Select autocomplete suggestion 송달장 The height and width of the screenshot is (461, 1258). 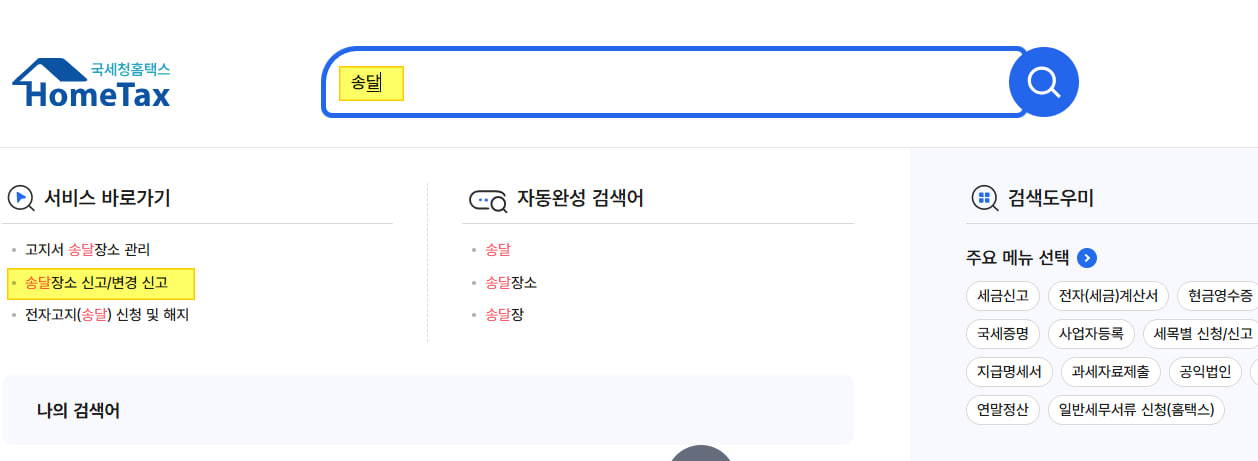pyautogui.click(x=504, y=315)
